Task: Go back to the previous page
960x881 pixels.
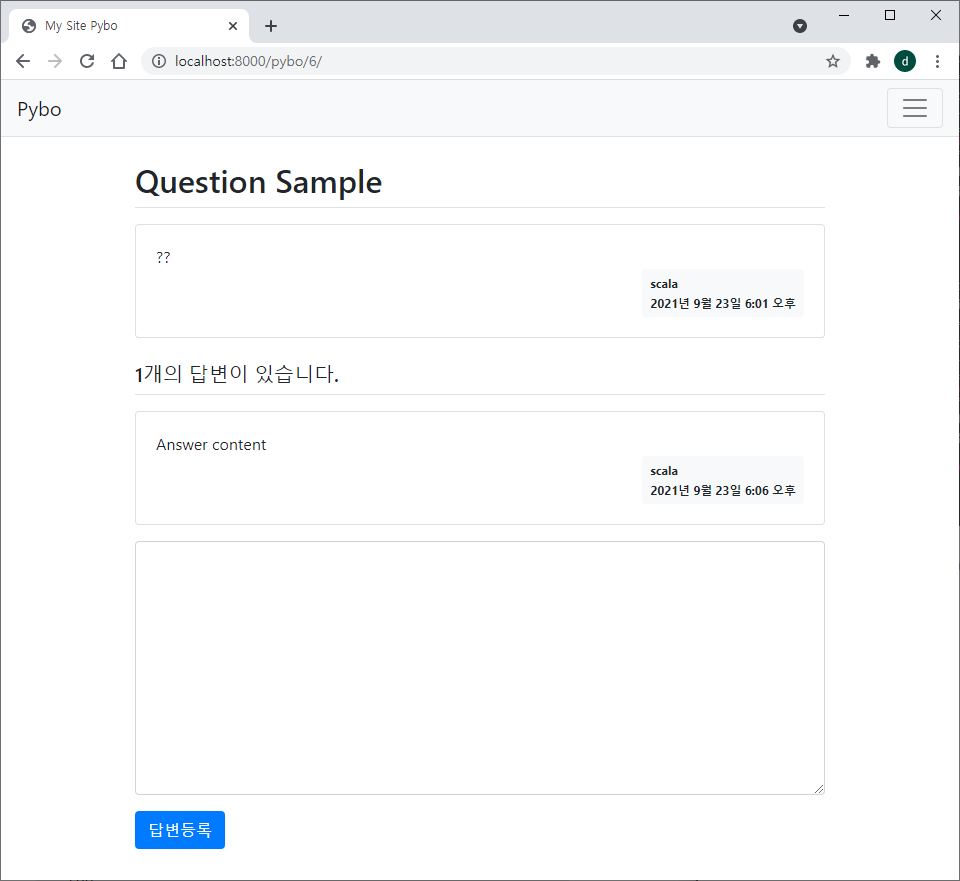Action: [23, 61]
